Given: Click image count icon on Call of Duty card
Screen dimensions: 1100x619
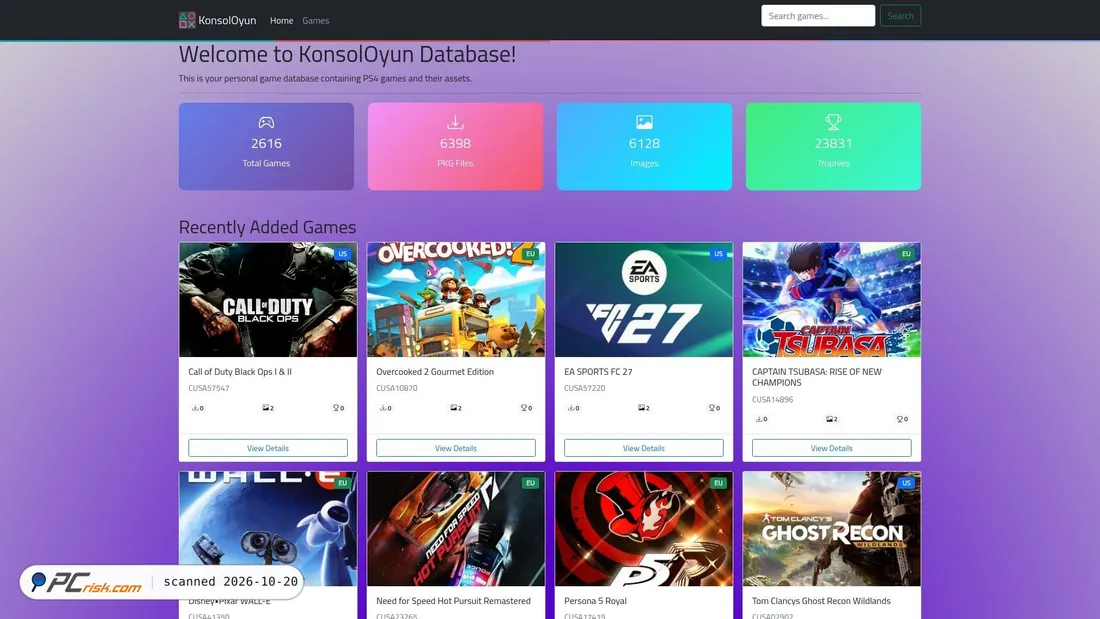Looking at the screenshot, I should click(266, 408).
